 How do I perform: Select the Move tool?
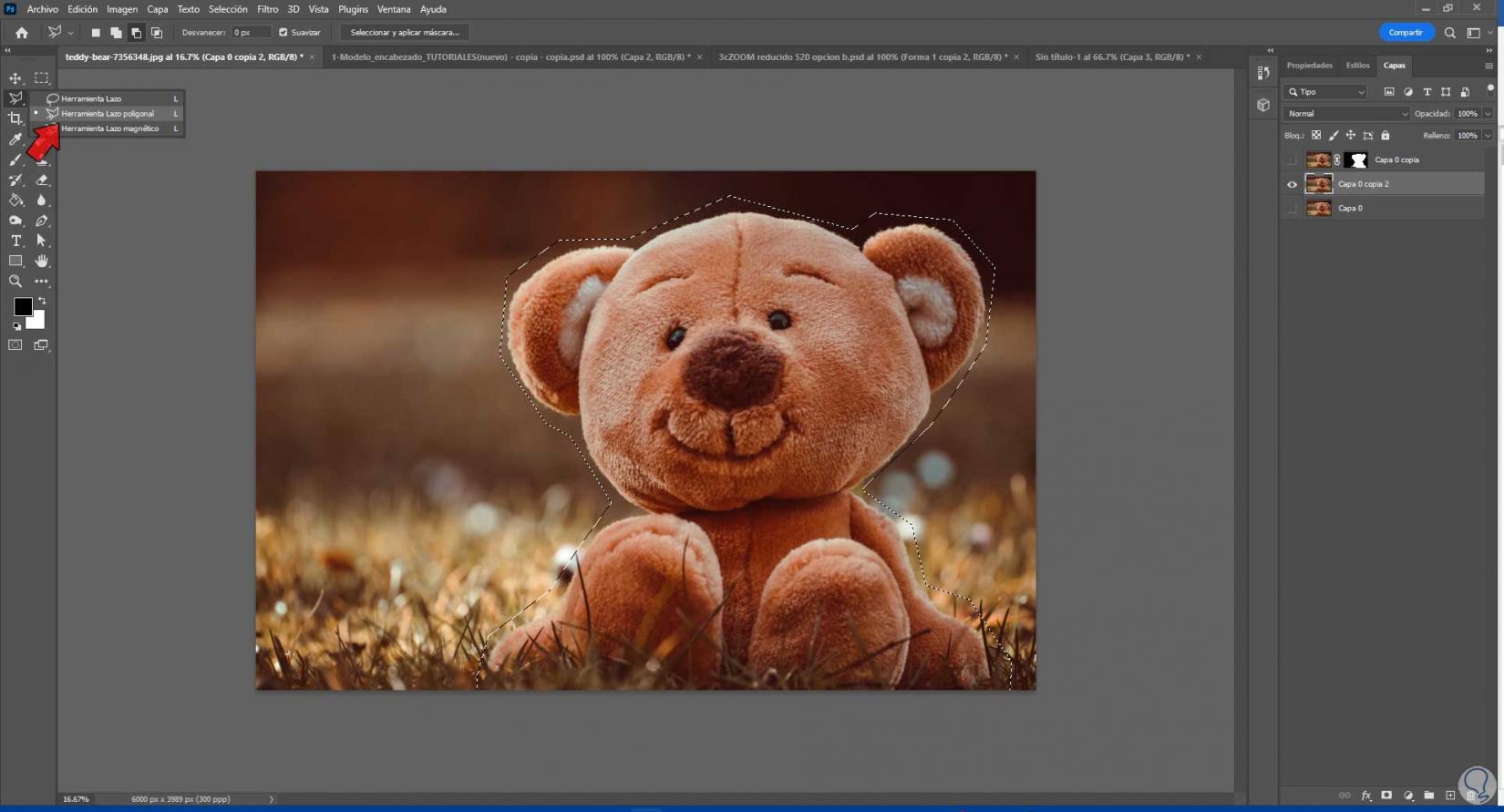click(x=15, y=78)
